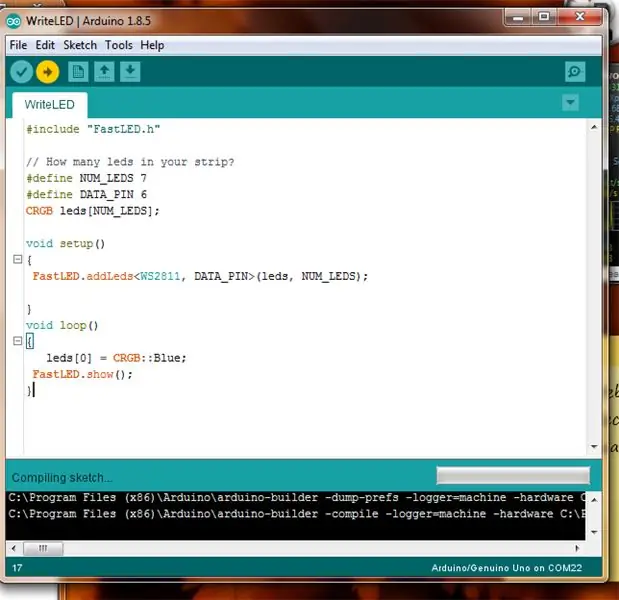Save sketch with down-arrow icon
The image size is (619, 600).
click(130, 72)
